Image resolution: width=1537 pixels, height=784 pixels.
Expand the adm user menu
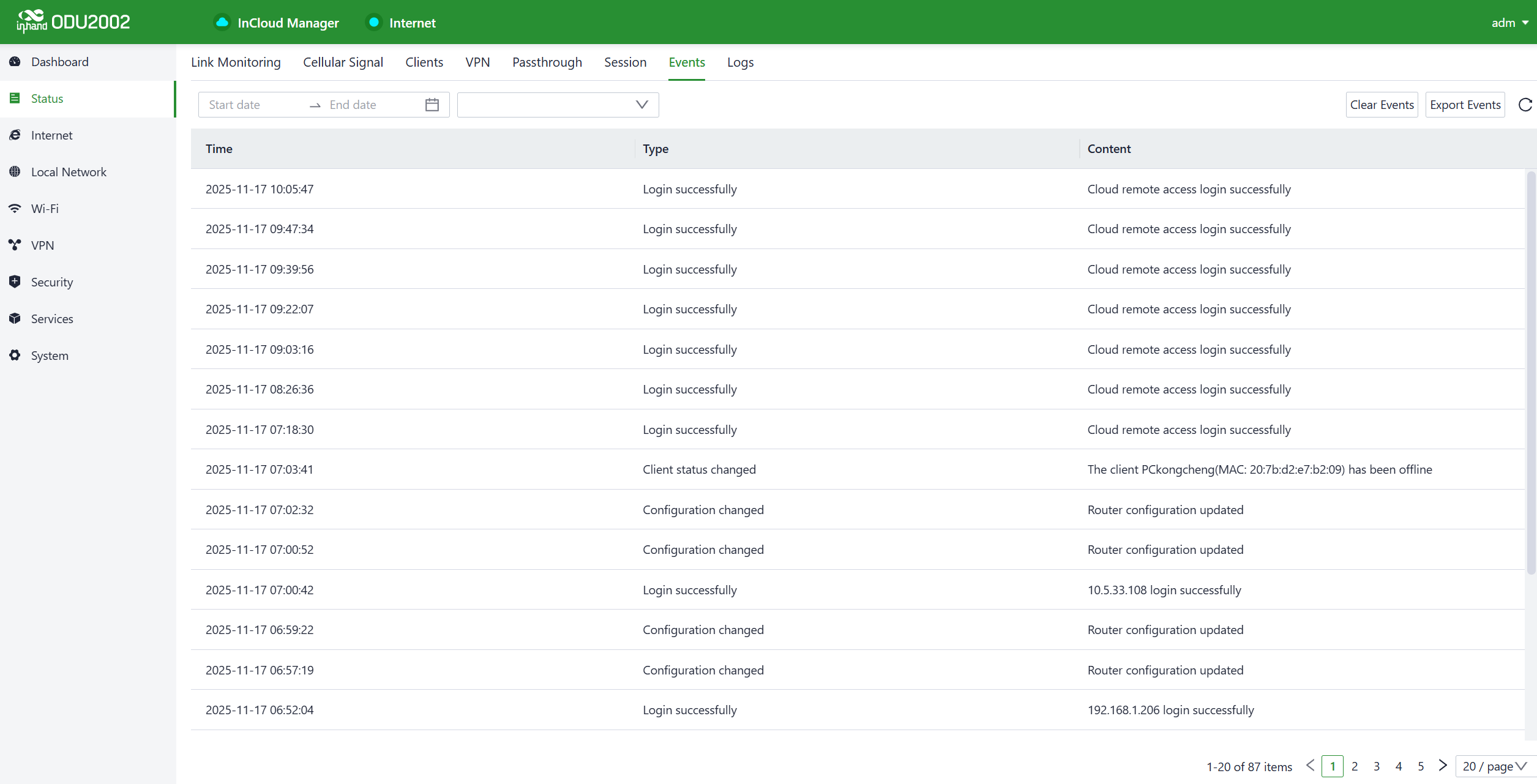pos(1509,23)
